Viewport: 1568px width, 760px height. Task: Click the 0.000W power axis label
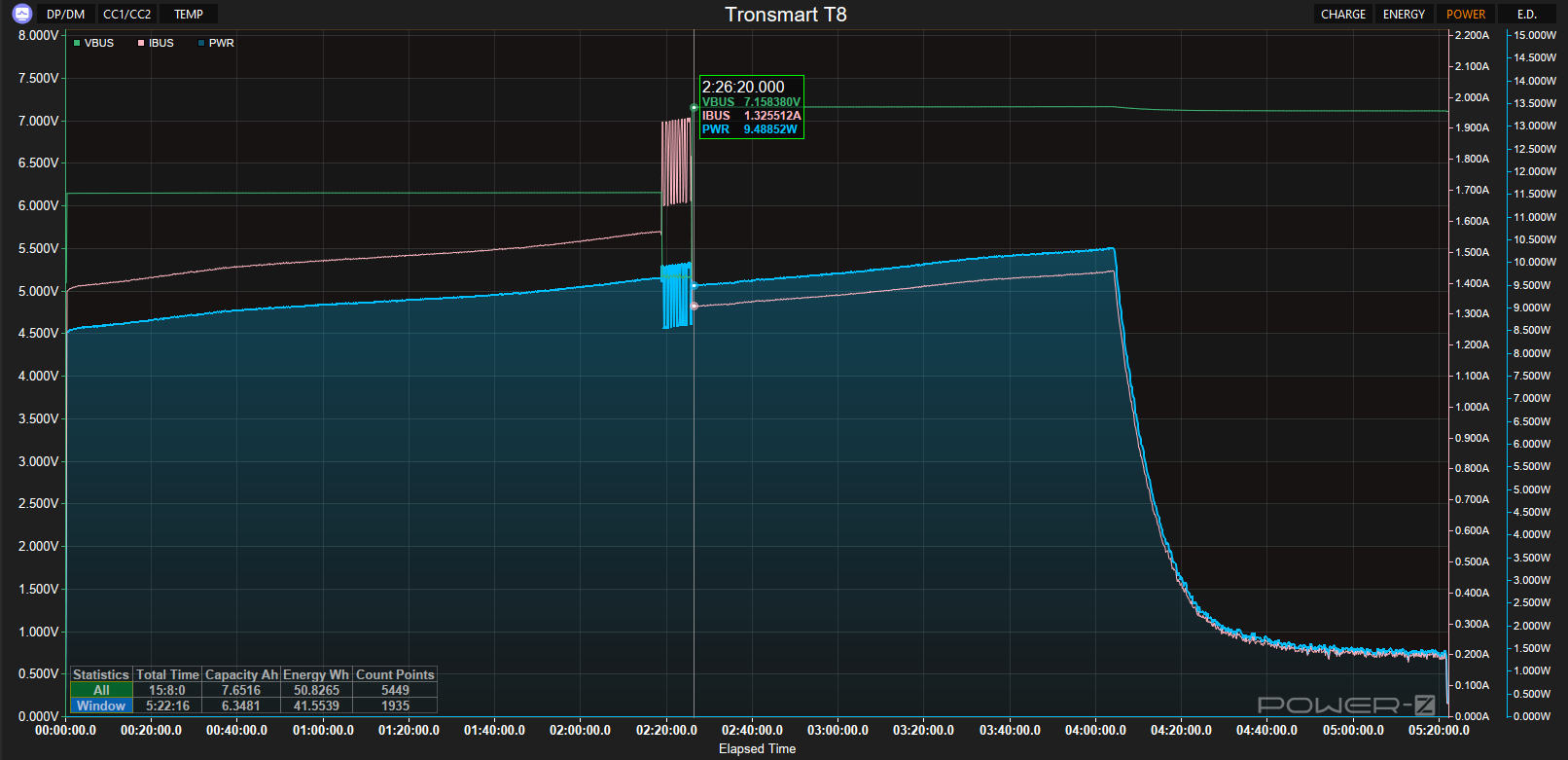[x=1532, y=716]
